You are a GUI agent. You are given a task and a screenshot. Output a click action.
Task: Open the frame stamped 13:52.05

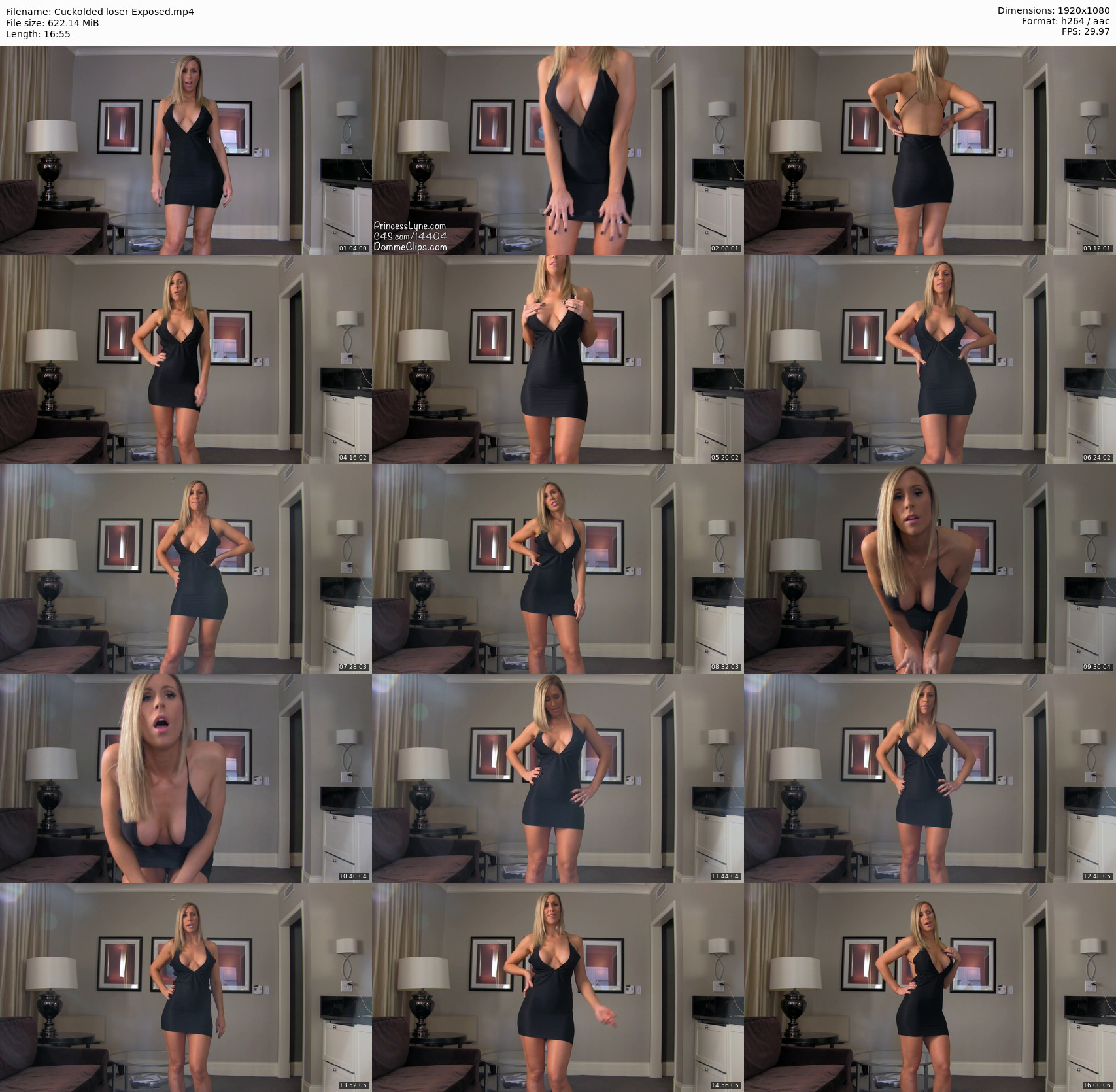(186, 987)
